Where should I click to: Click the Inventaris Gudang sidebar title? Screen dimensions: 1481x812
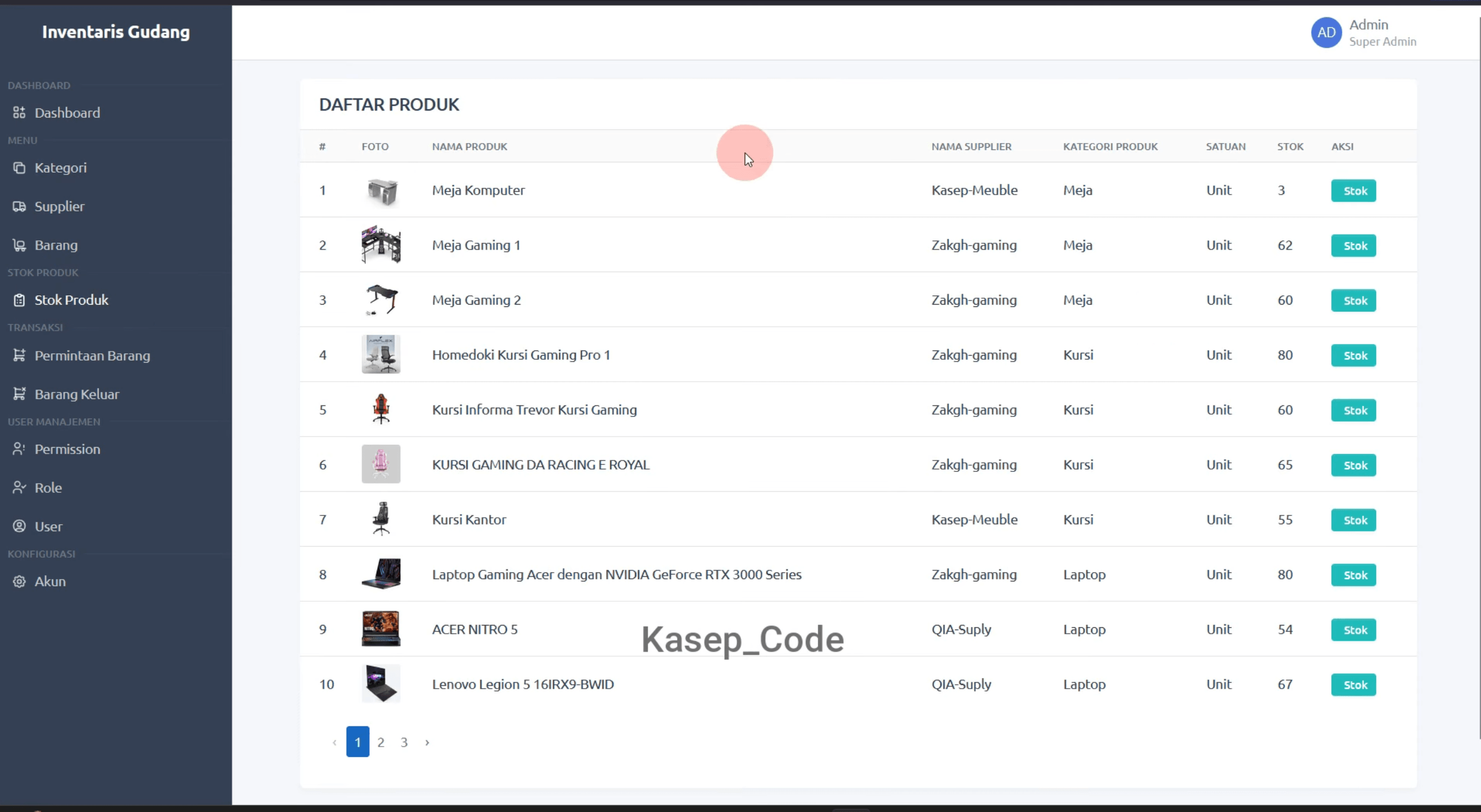(x=116, y=32)
